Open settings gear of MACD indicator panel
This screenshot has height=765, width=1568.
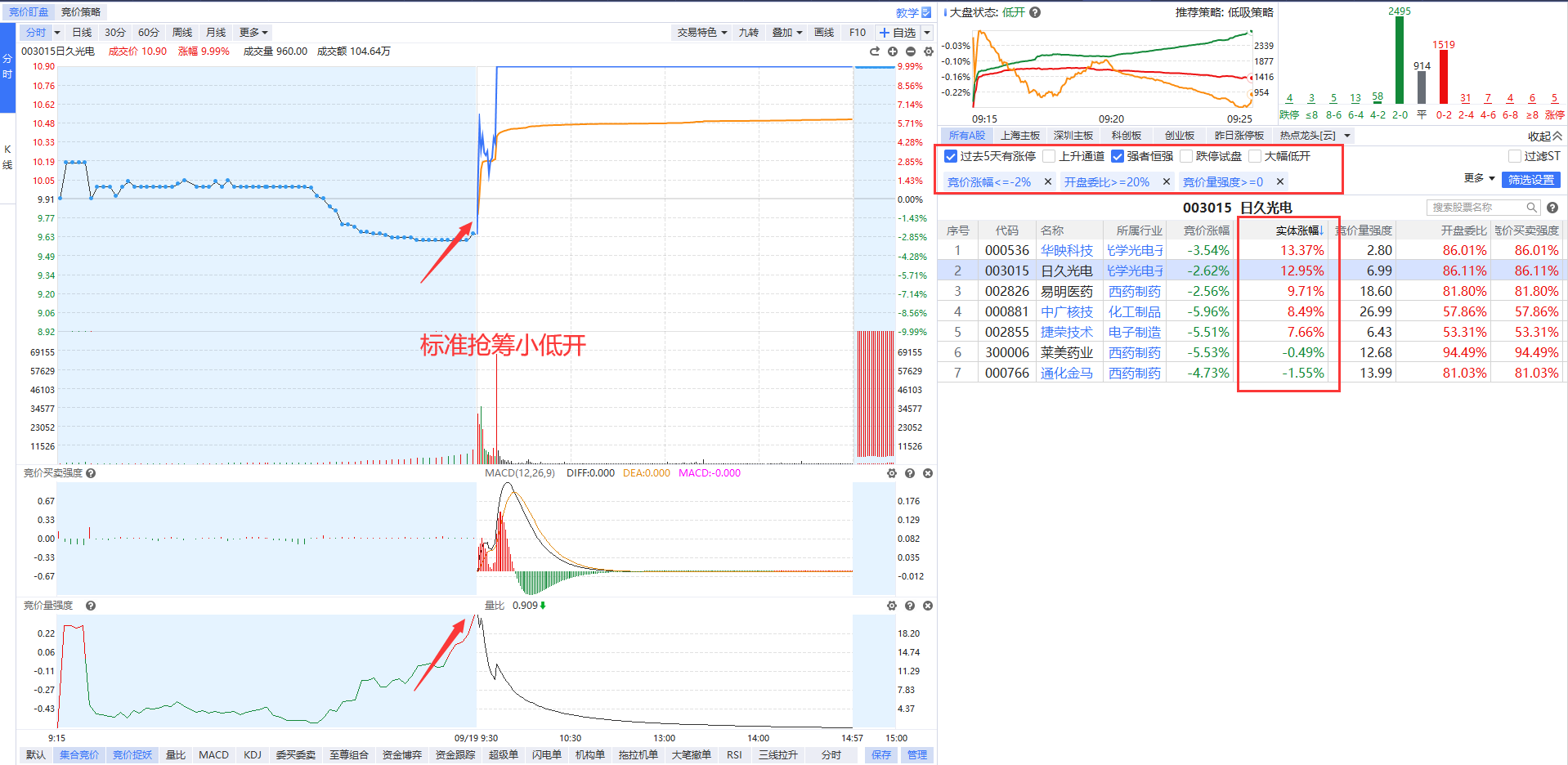point(891,473)
